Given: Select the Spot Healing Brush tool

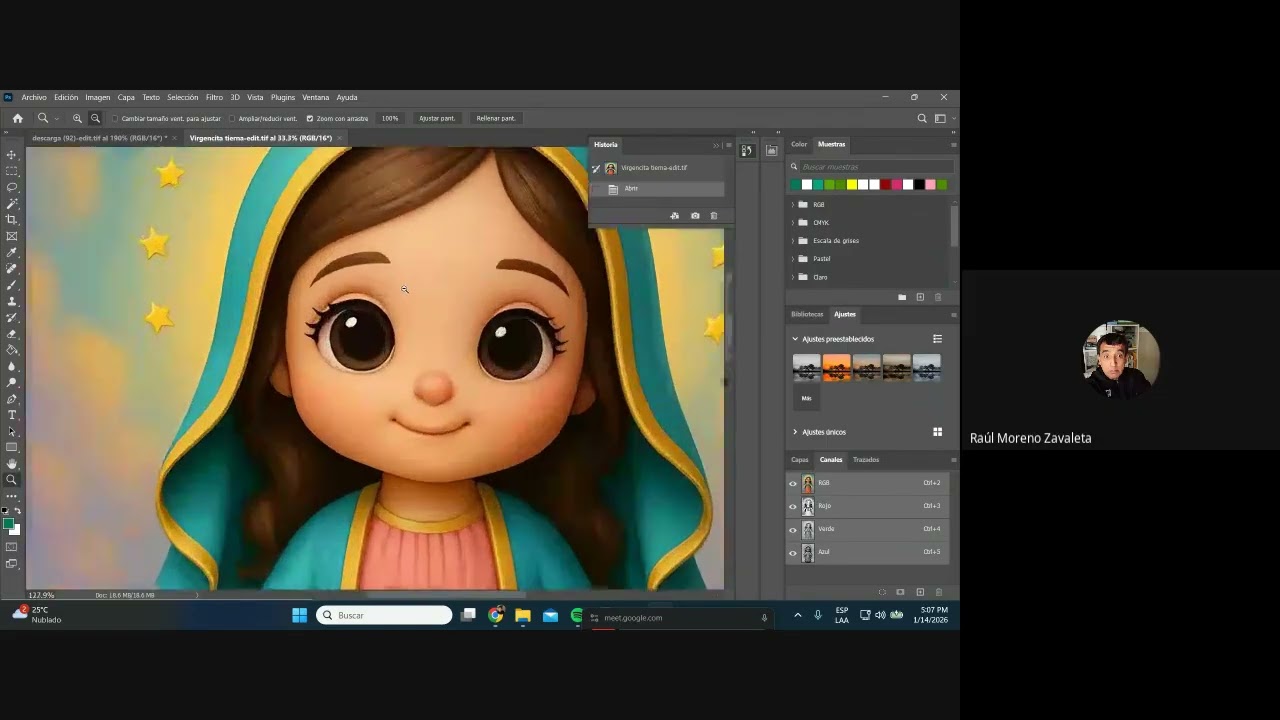Looking at the screenshot, I should pyautogui.click(x=12, y=268).
